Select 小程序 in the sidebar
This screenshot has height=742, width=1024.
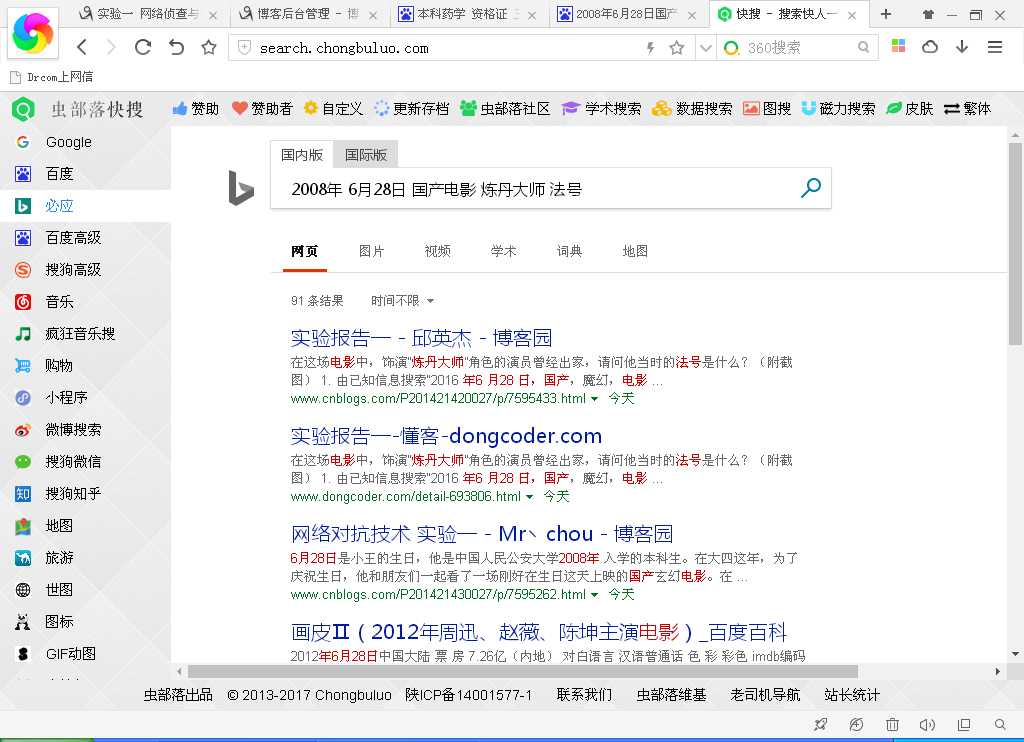[x=86, y=398]
